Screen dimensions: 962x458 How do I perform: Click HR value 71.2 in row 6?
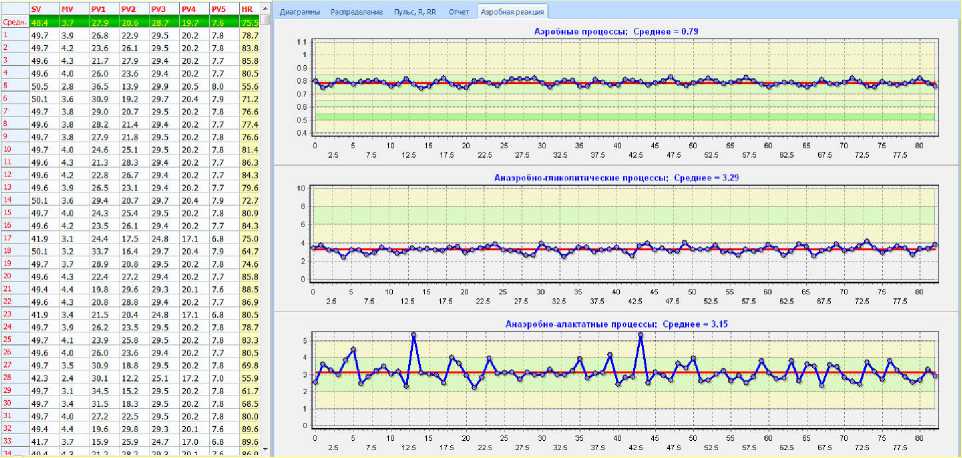coord(249,98)
